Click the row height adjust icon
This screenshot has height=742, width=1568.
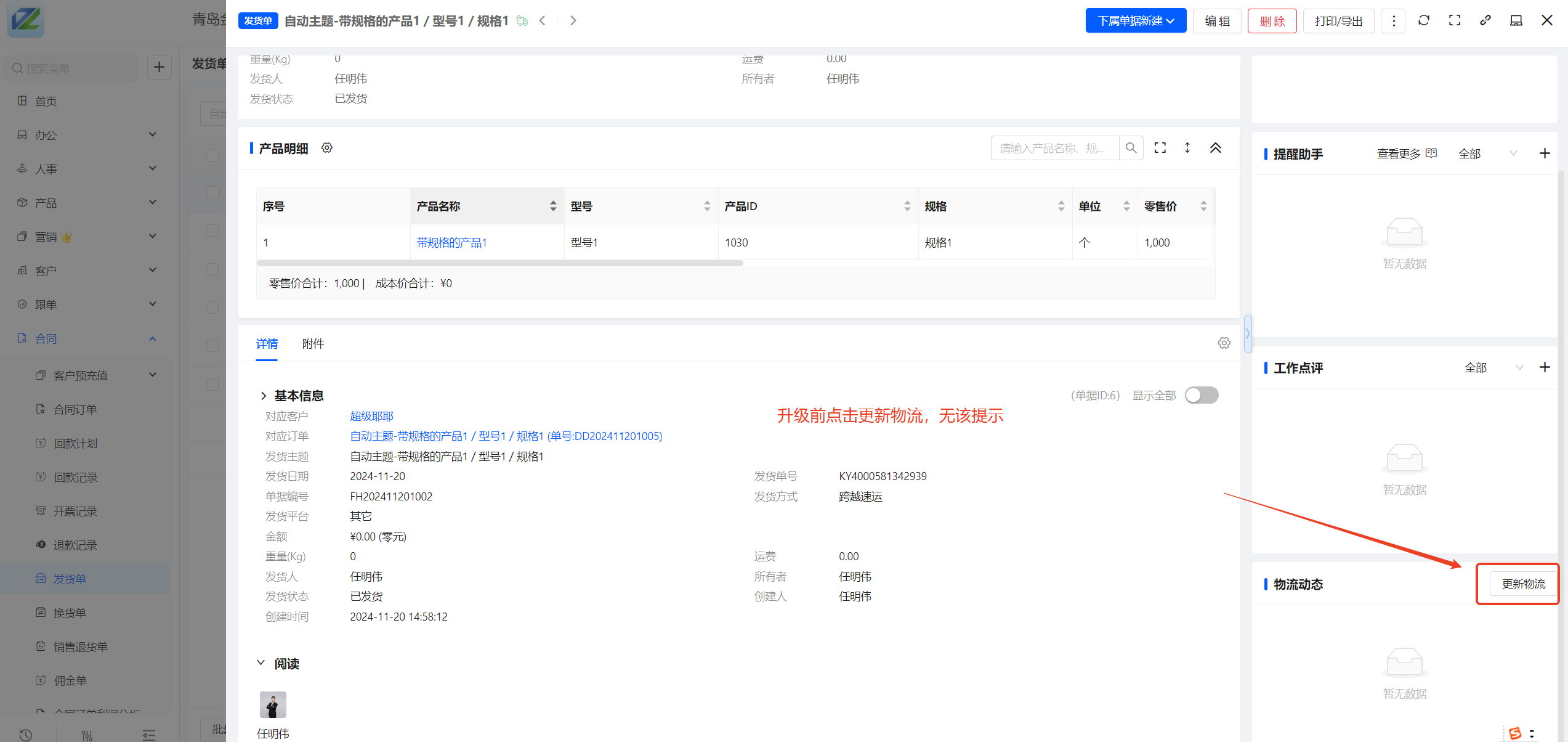tap(1187, 148)
